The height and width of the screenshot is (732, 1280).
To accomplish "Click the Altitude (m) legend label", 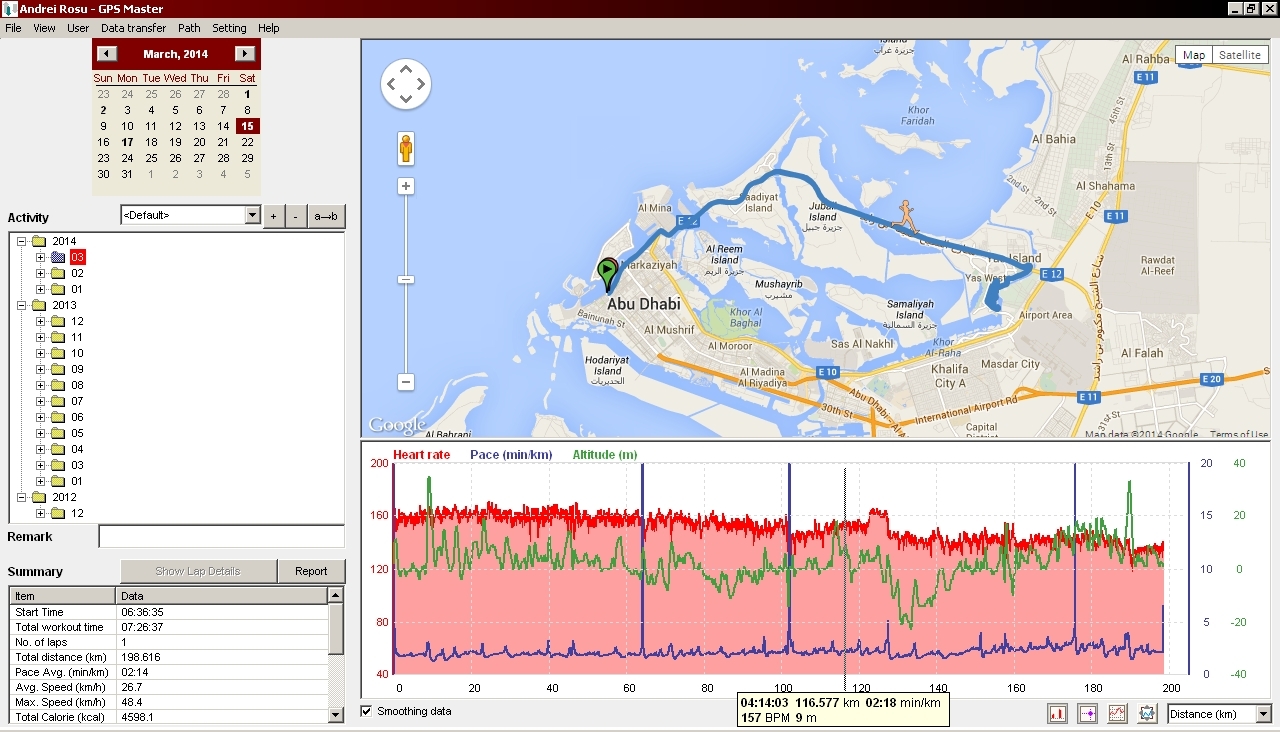I will [x=605, y=454].
